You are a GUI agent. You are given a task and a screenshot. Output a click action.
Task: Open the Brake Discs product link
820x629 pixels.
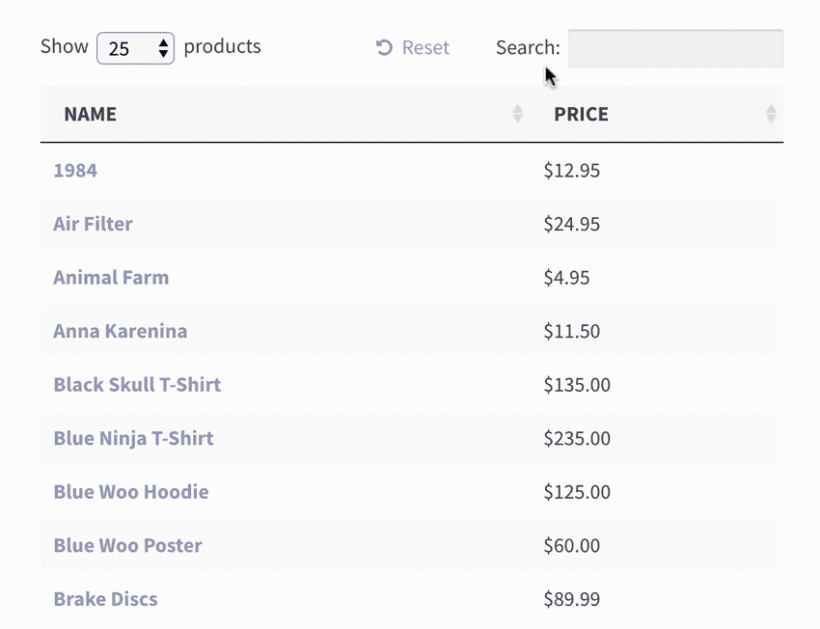coord(106,599)
